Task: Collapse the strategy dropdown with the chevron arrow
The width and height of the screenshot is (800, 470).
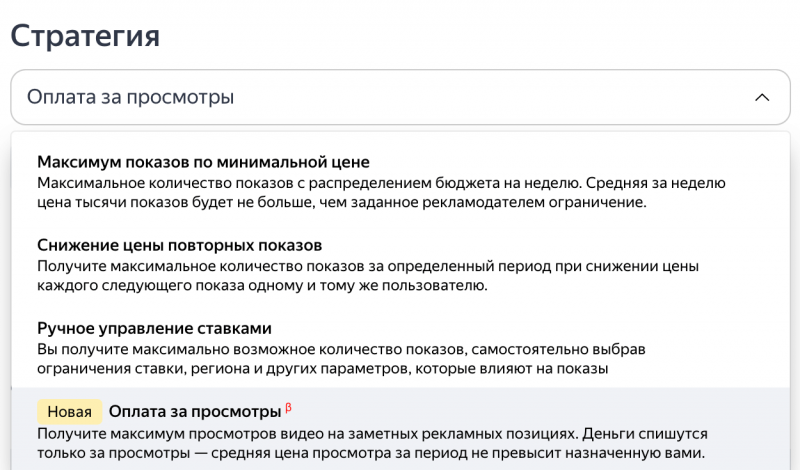Action: [x=762, y=97]
